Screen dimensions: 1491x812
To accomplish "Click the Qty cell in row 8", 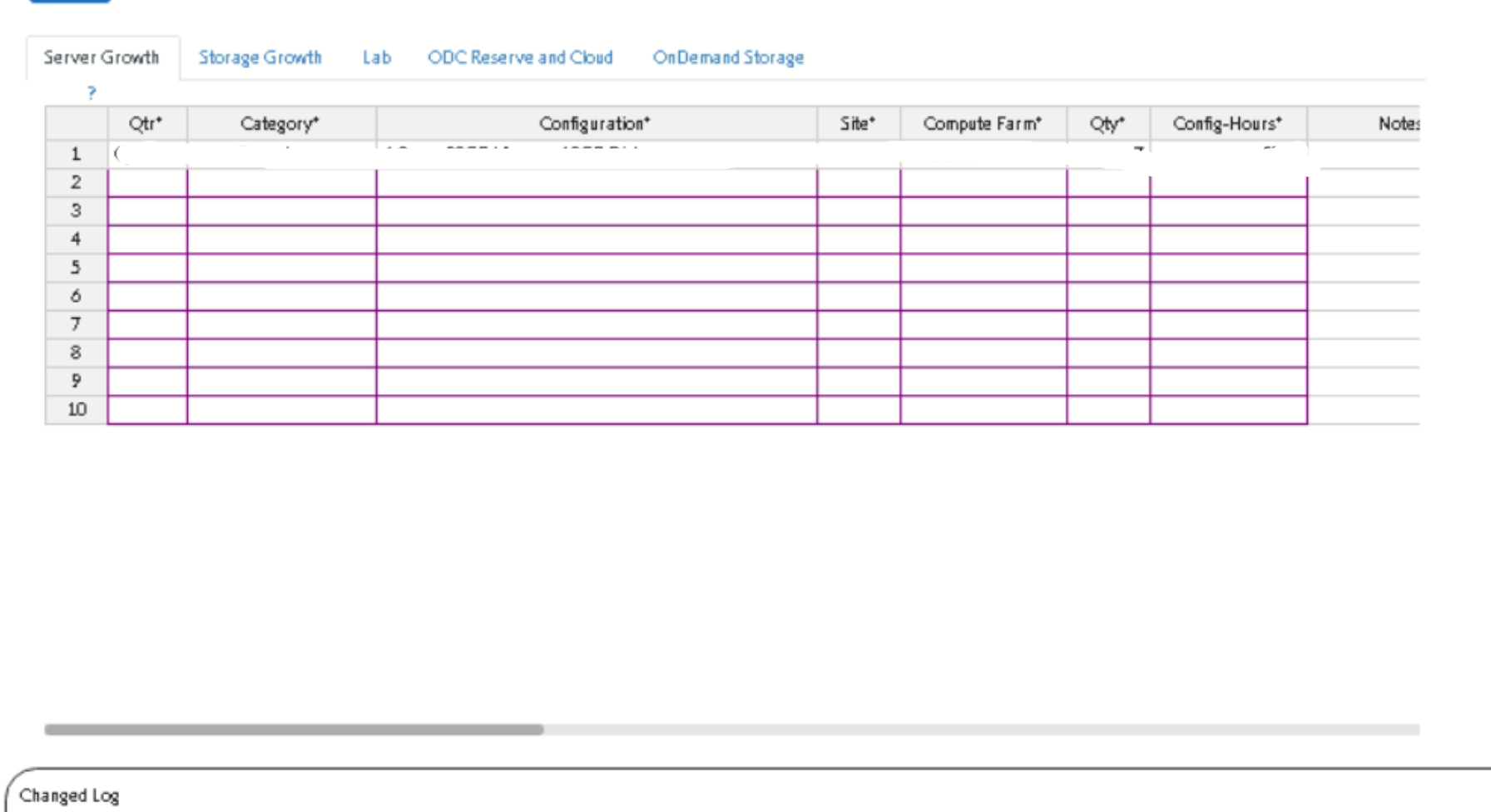I will (x=1107, y=353).
